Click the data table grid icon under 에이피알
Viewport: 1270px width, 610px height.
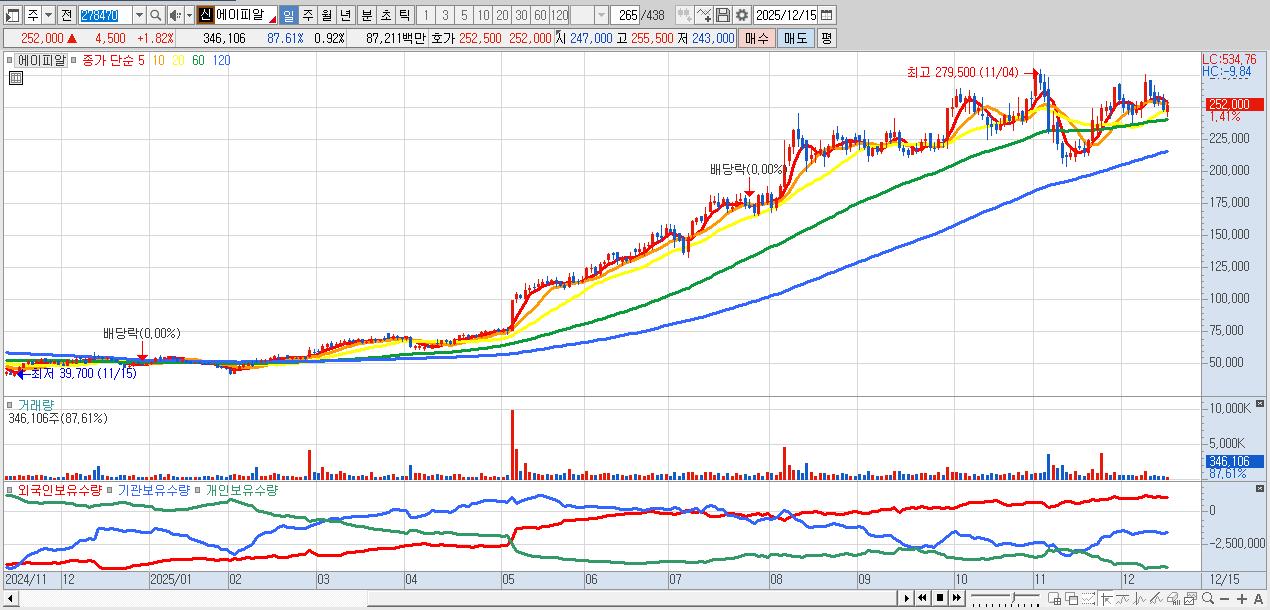15,77
